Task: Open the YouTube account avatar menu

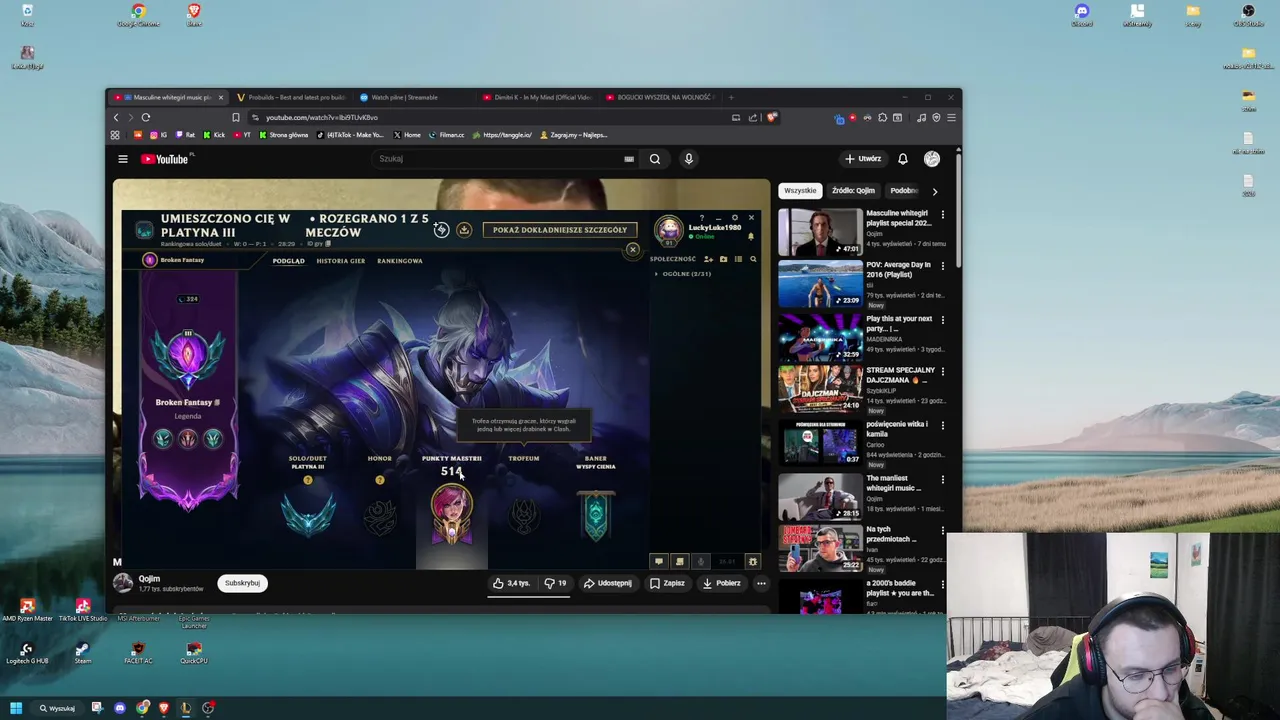Action: (932, 159)
